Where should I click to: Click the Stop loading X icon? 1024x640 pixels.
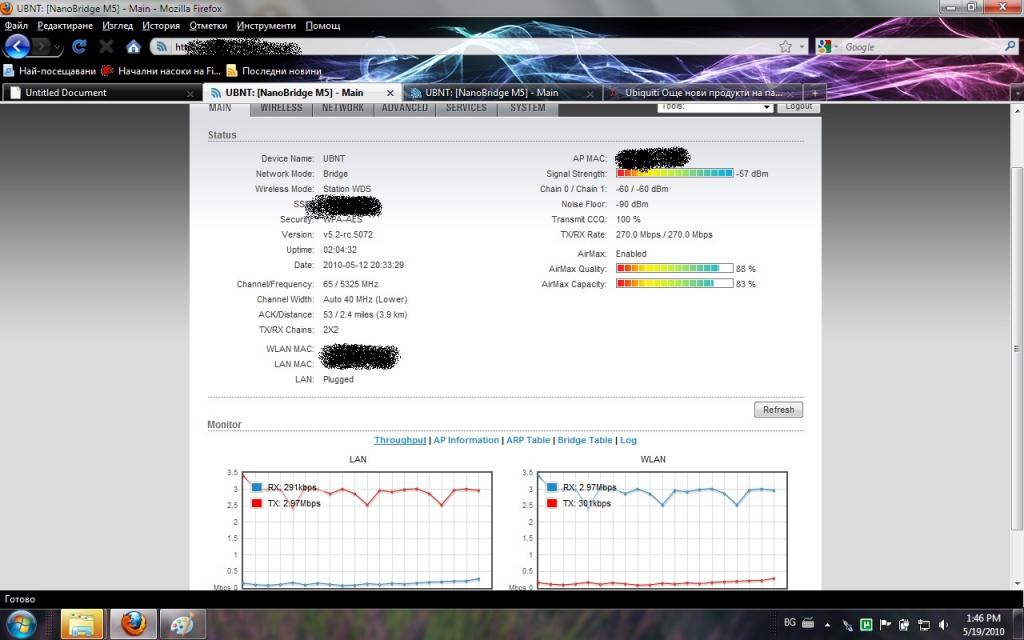106,47
